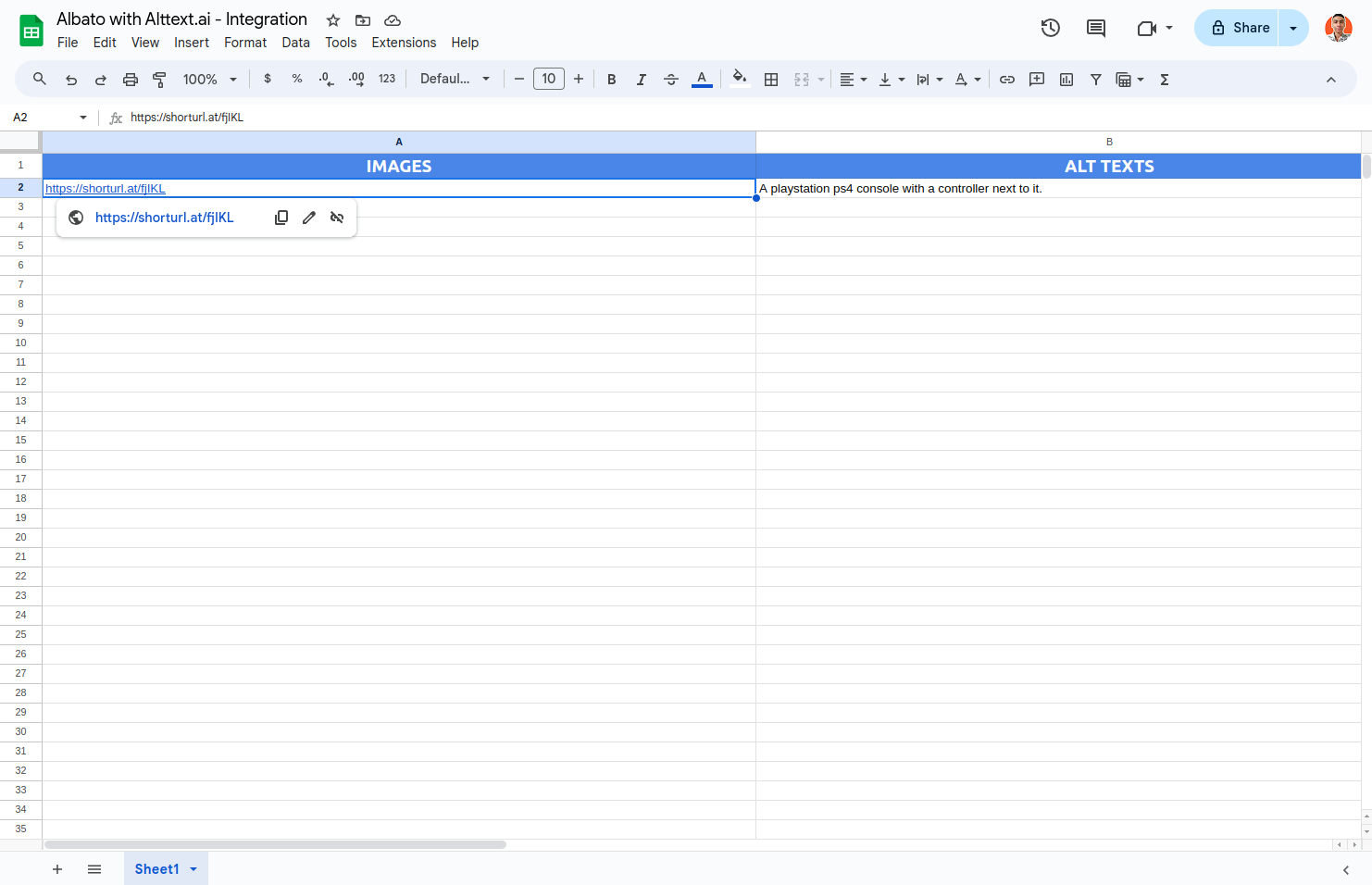1372x885 pixels.
Task: Decrease the font size
Action: pos(519,80)
